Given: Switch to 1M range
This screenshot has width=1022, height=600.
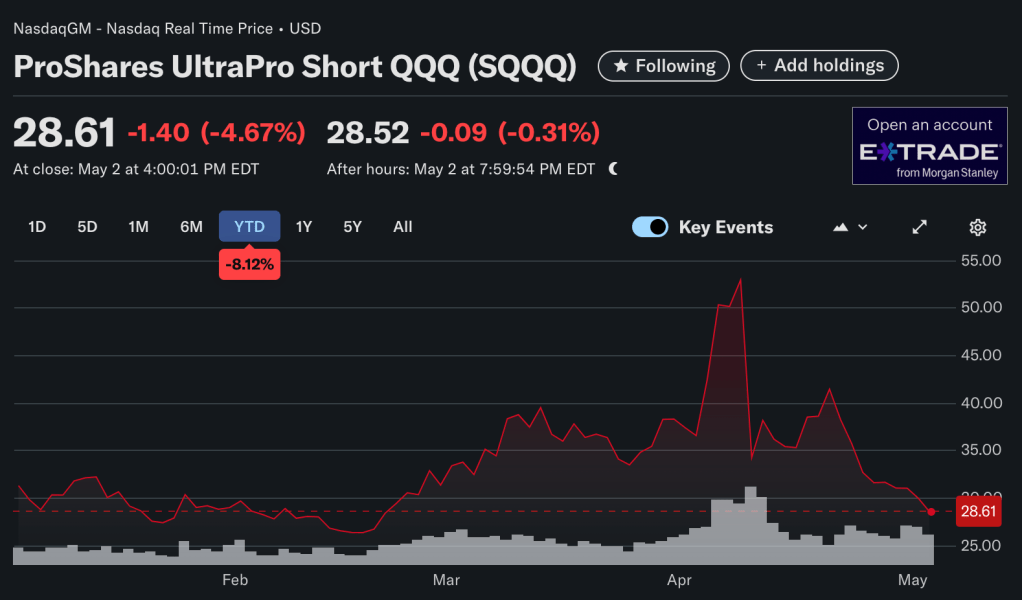Looking at the screenshot, I should click(138, 227).
